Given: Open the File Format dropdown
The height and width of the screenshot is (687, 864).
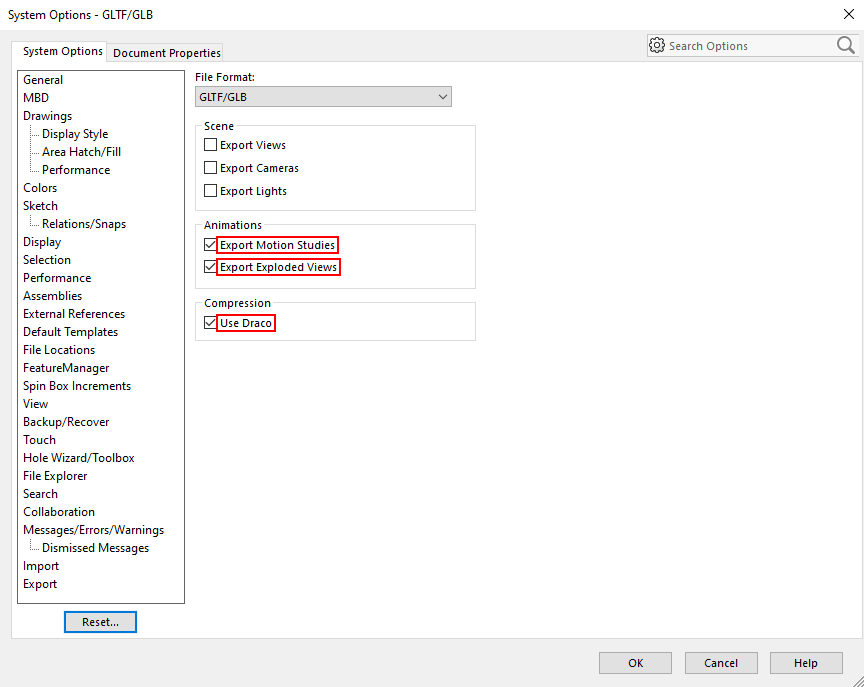Looking at the screenshot, I should pos(323,97).
